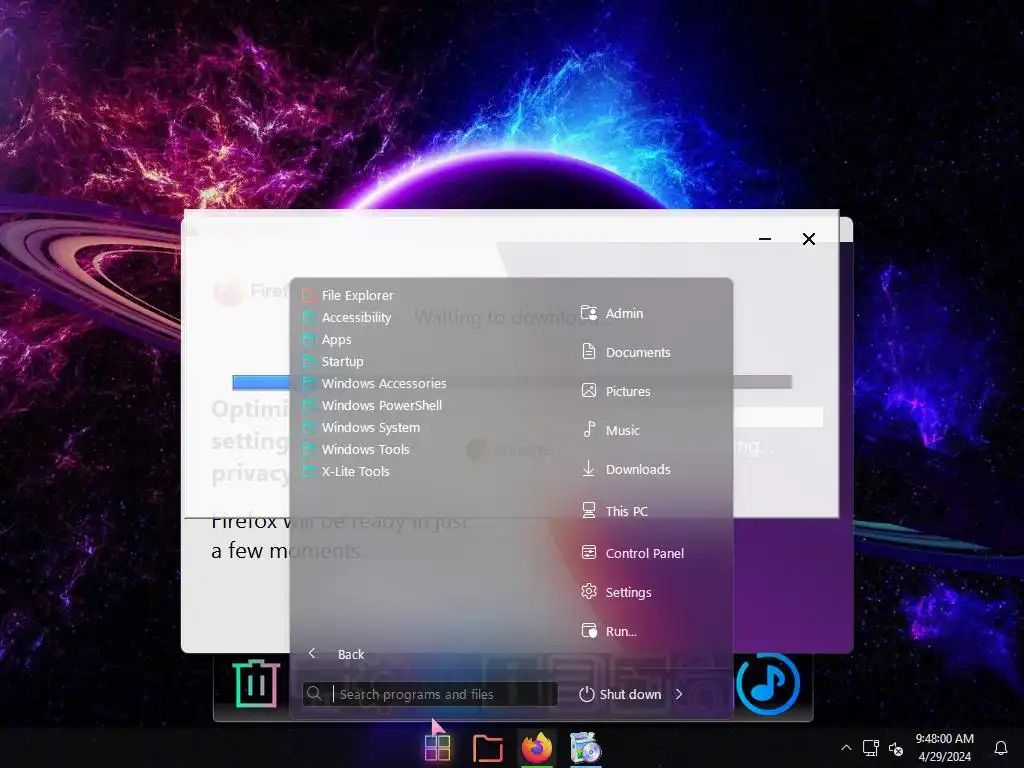
Task: Click the This PC computer icon
Action: click(x=588, y=510)
